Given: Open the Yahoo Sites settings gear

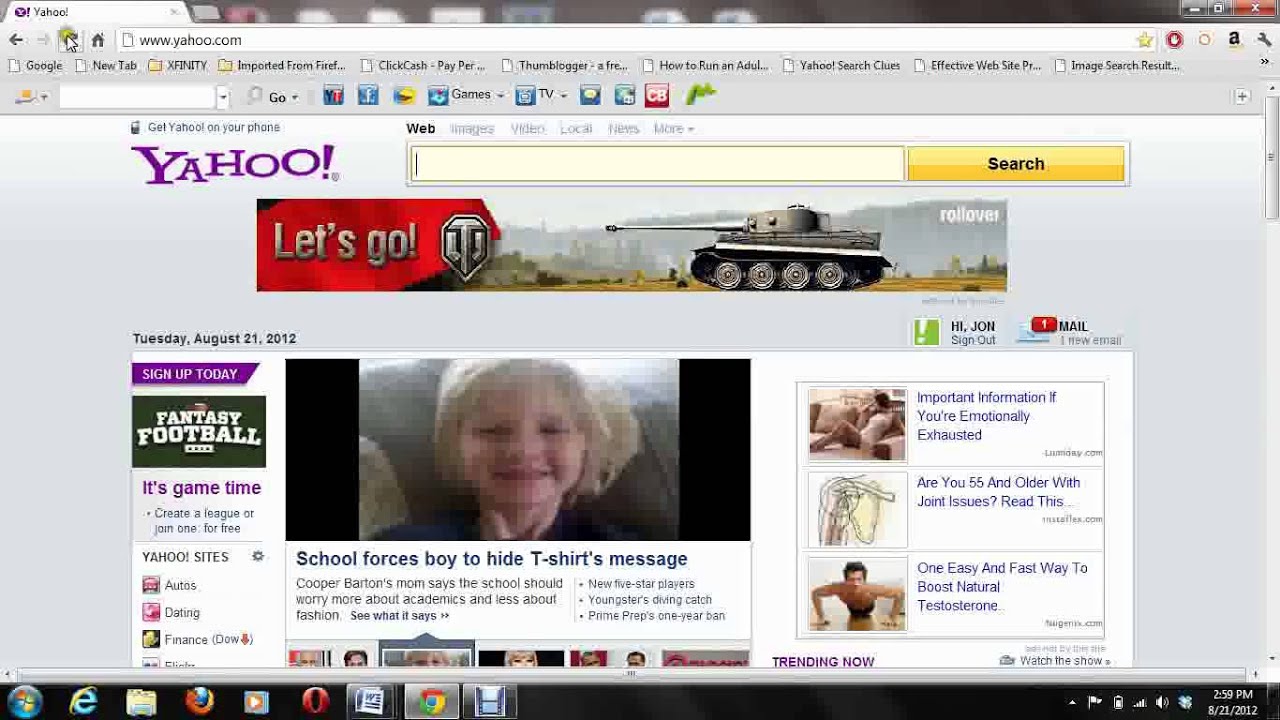Looking at the screenshot, I should click(258, 557).
